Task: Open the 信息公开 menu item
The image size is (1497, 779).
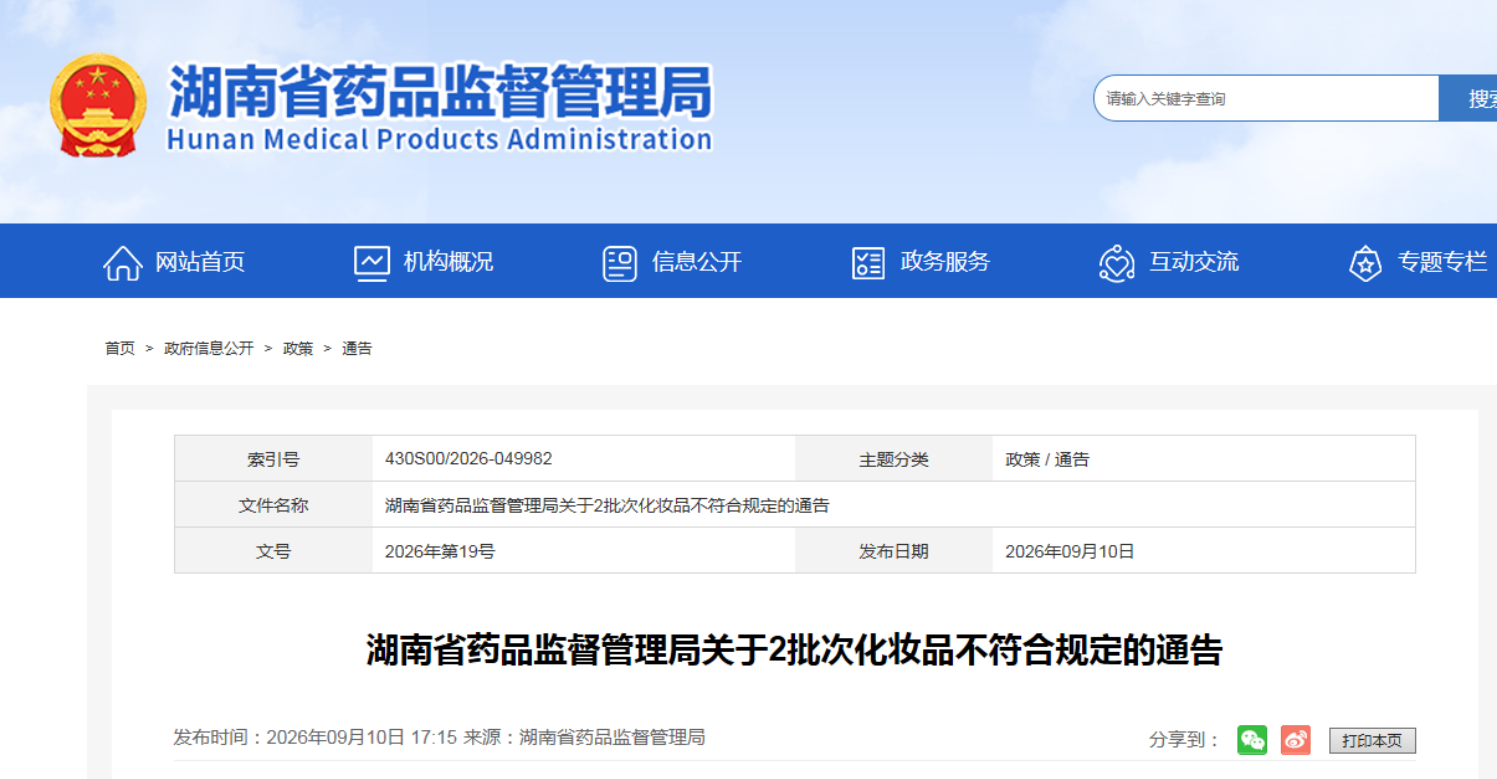Action: [x=697, y=262]
